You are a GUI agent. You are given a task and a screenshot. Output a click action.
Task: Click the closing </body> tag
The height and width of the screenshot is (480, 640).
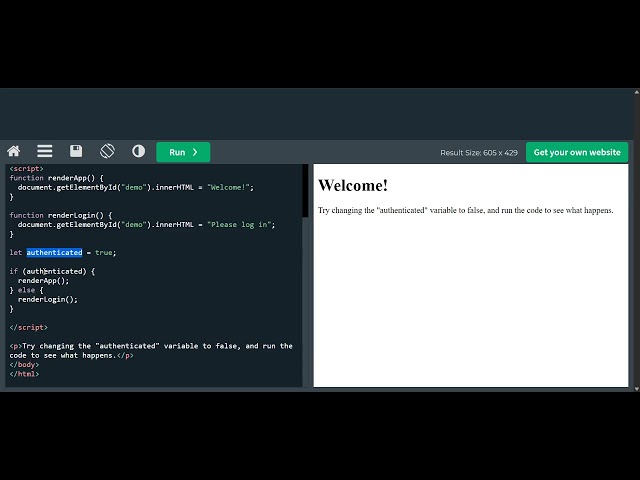point(24,364)
